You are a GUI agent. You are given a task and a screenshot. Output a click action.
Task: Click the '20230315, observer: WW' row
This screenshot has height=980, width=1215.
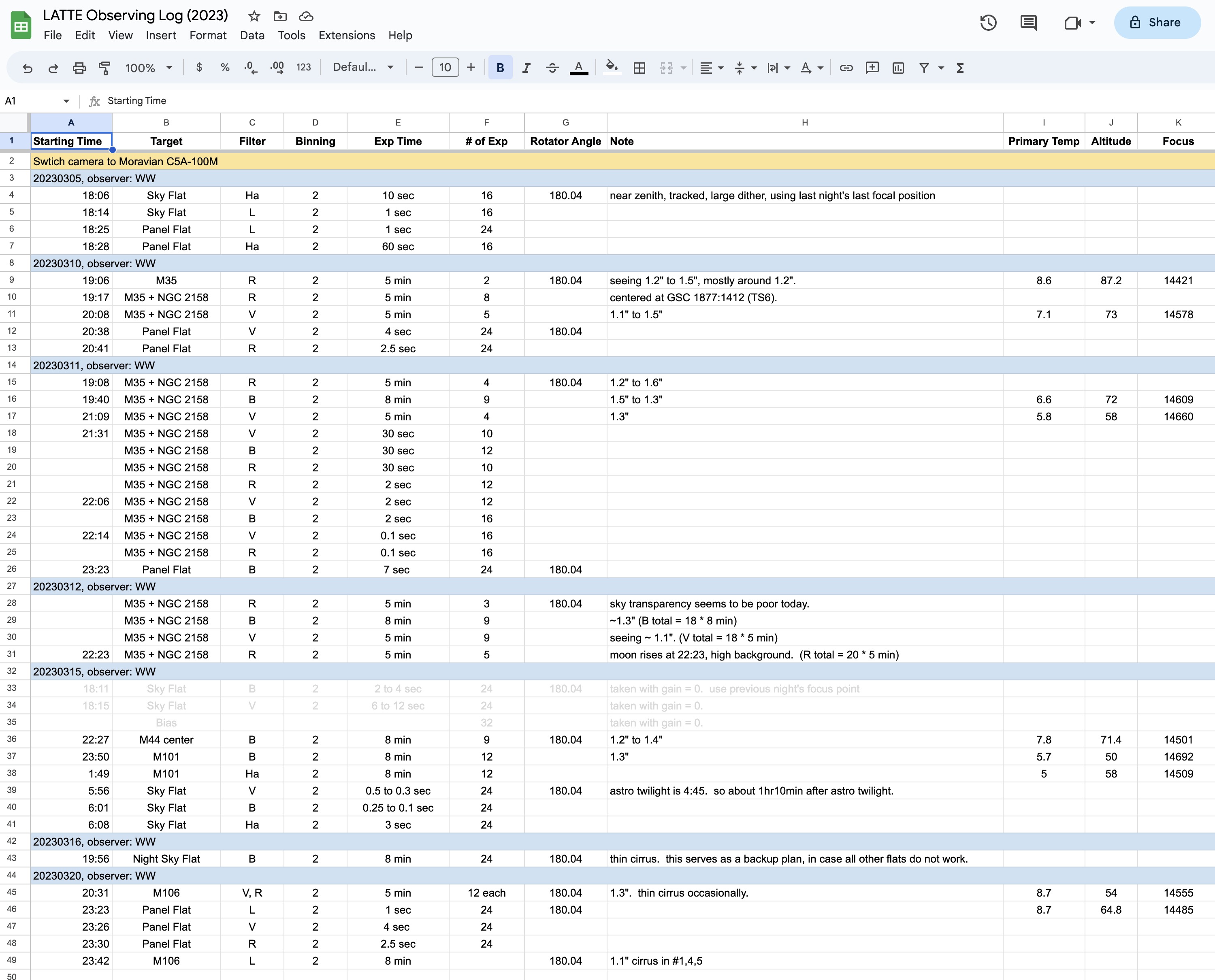622,672
